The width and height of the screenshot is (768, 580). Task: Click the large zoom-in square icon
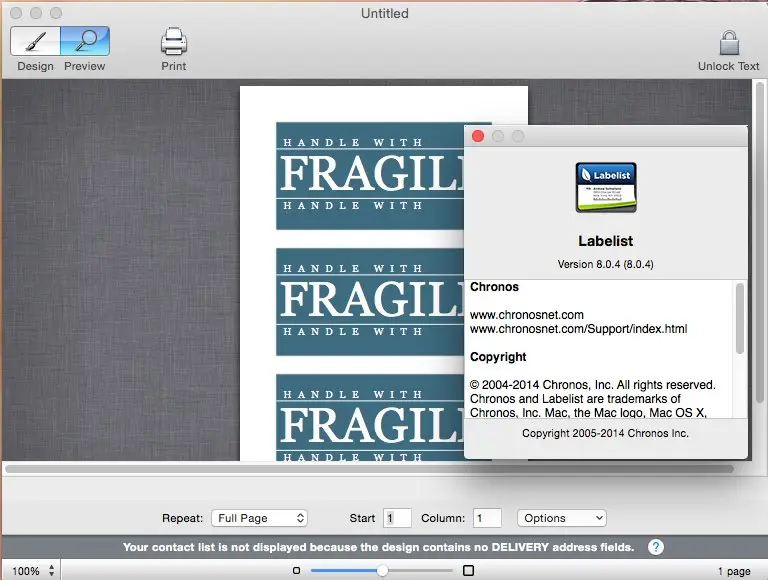tap(468, 570)
